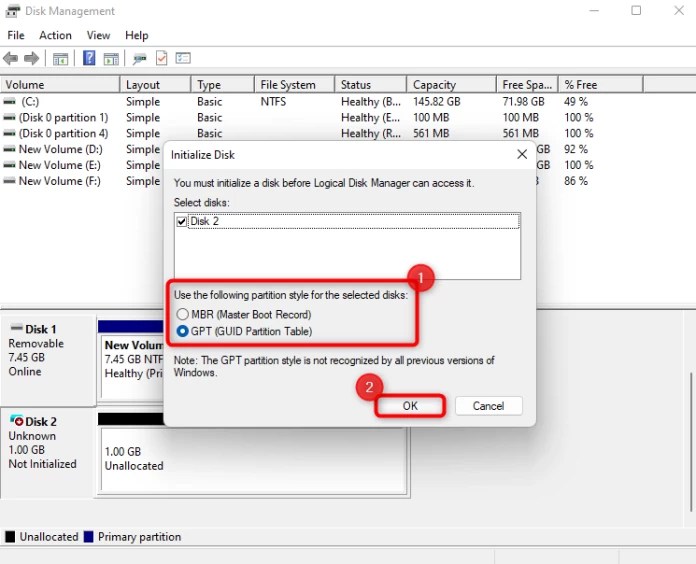Select the New Volume (E:) row
This screenshot has height=564, width=696.
[x=59, y=165]
